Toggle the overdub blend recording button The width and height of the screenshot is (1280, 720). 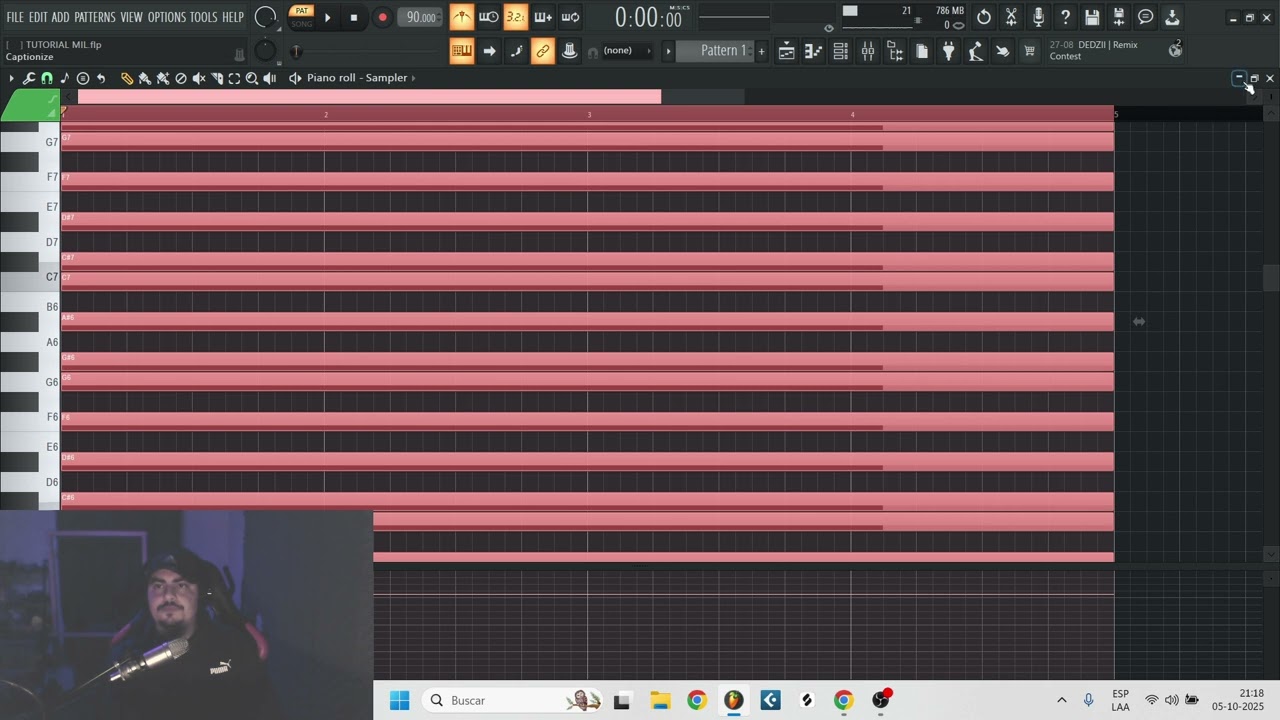[542, 17]
